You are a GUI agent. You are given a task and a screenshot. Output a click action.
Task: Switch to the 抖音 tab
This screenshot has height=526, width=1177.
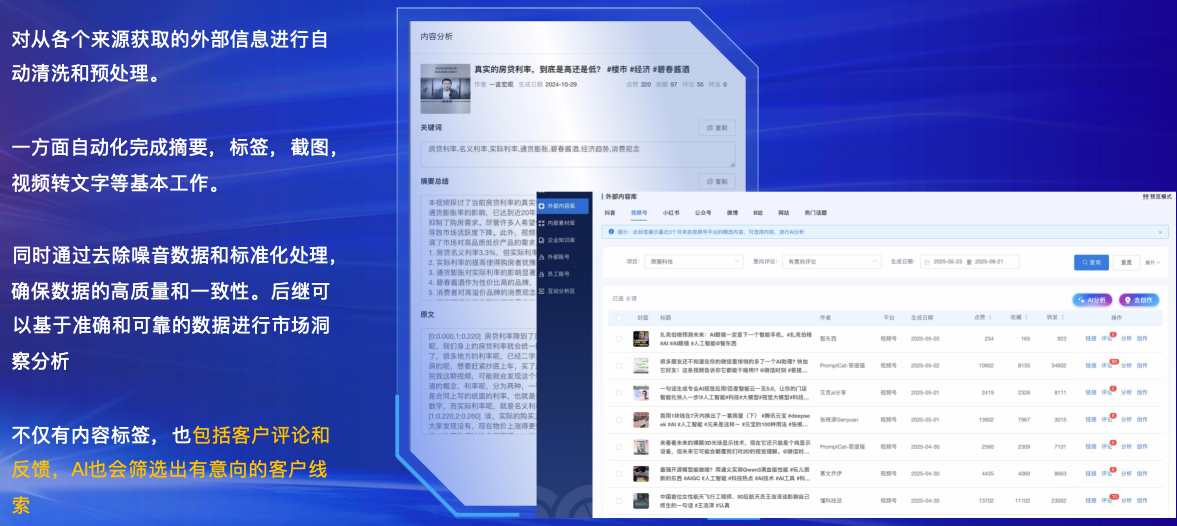pyautogui.click(x=610, y=213)
